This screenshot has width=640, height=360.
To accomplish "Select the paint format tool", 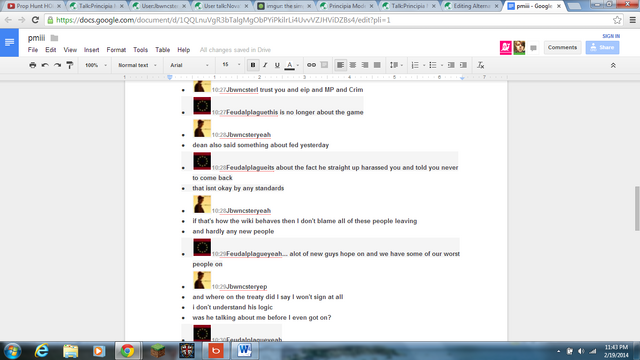I will 70,65.
